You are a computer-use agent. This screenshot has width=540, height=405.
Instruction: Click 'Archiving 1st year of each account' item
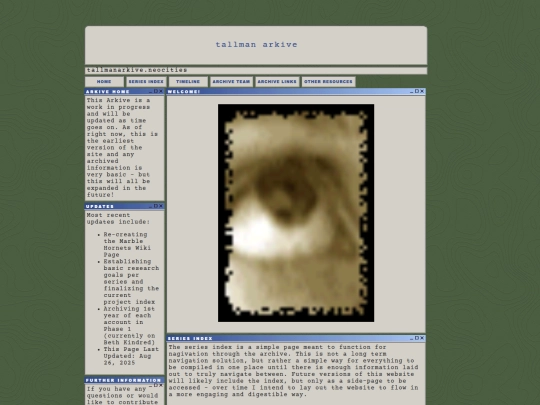[129, 325]
